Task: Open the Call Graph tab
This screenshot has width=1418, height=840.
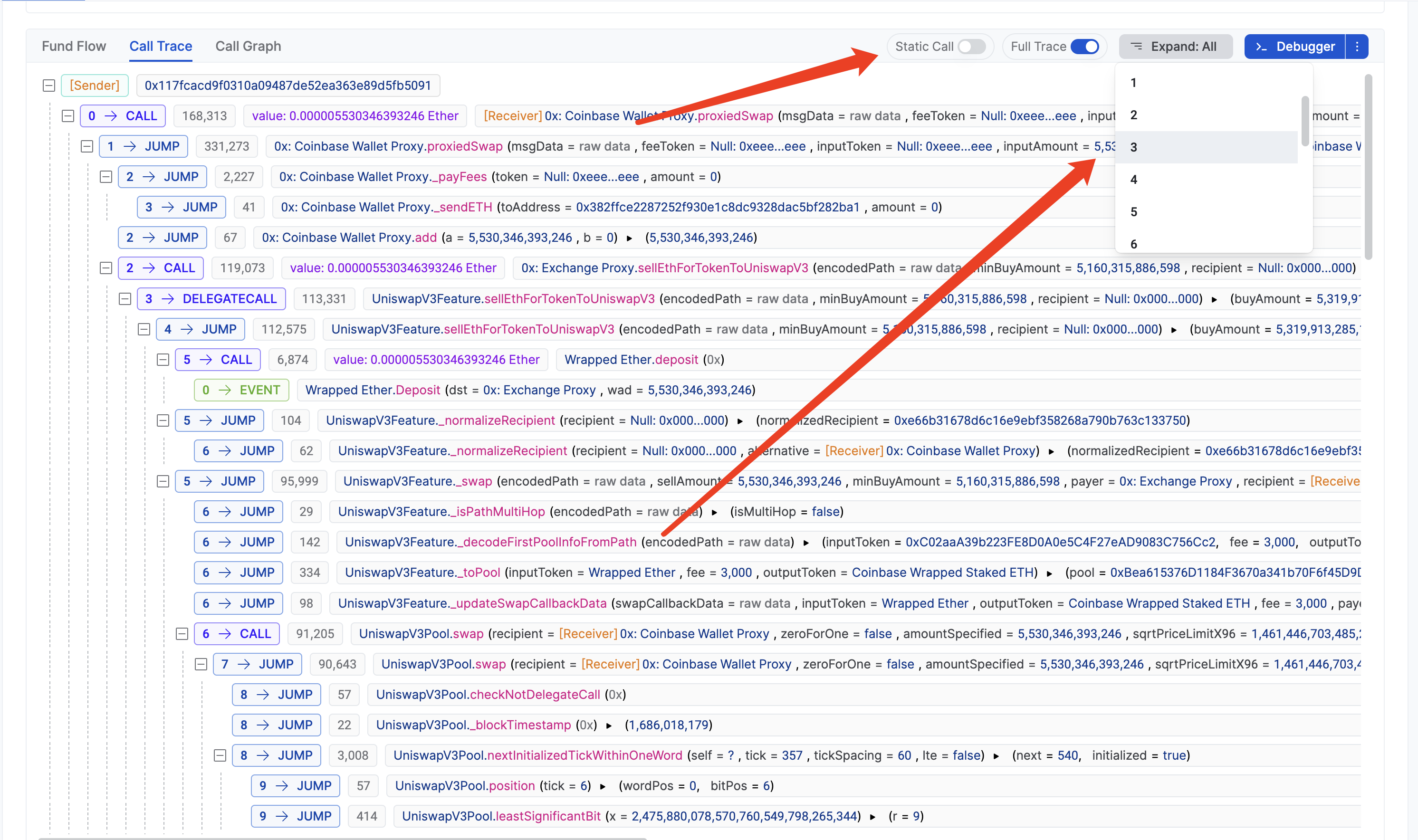Action: tap(248, 47)
